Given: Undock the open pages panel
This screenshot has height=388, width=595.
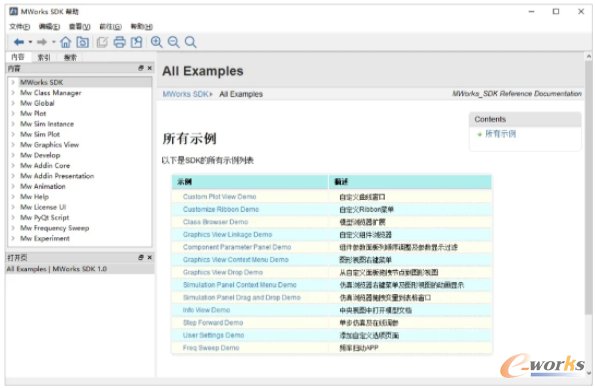Looking at the screenshot, I should coord(141,257).
